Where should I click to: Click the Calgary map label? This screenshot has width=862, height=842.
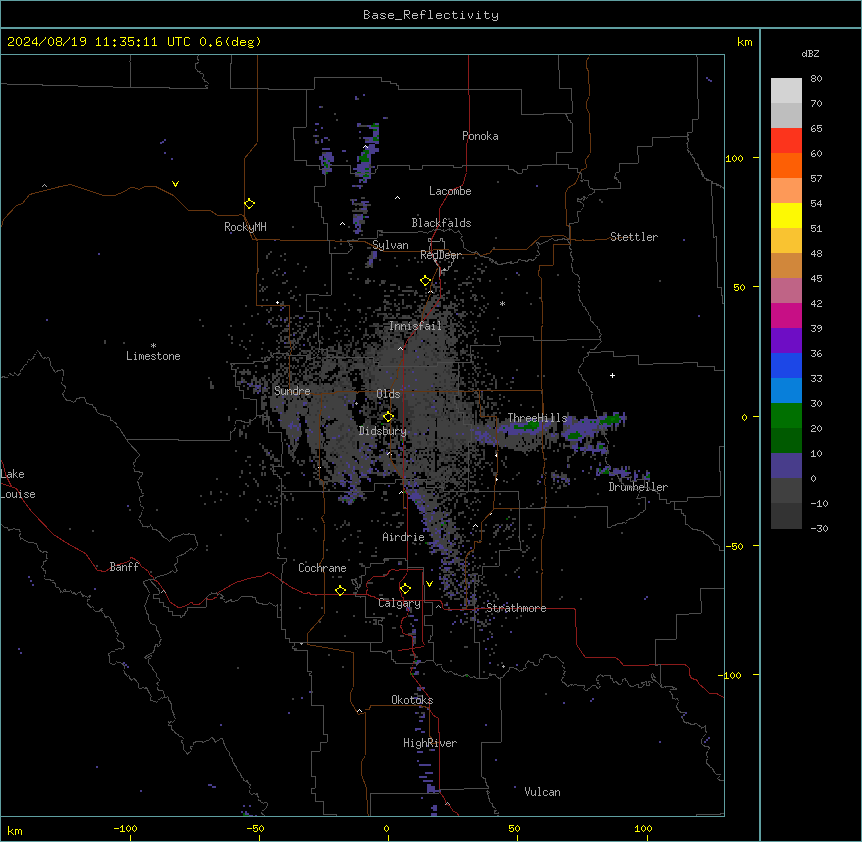coord(399,603)
